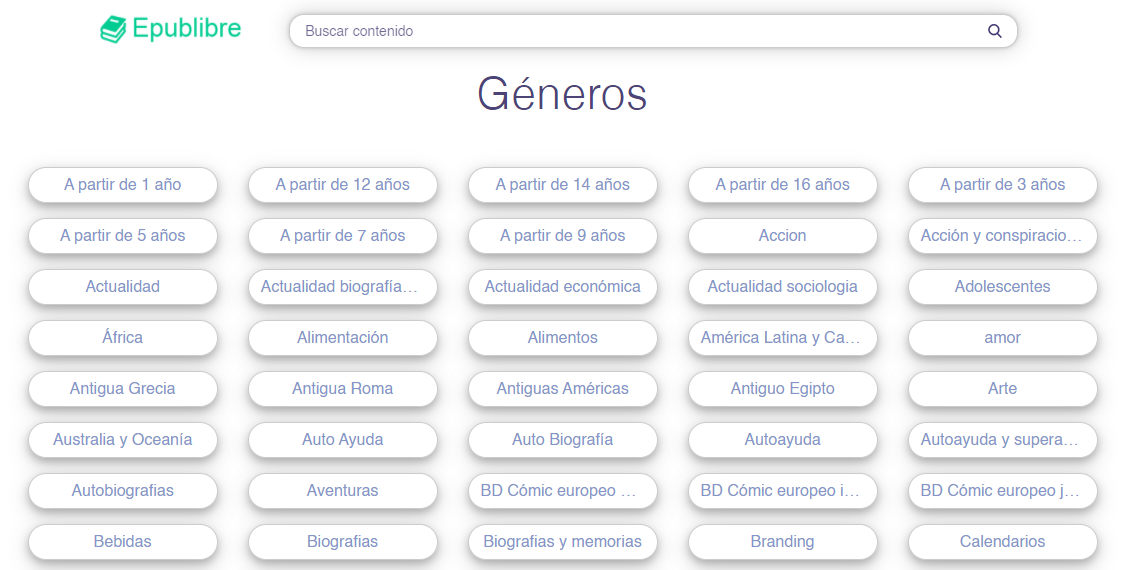
Task: Click the search magnifying glass icon
Action: [x=994, y=31]
